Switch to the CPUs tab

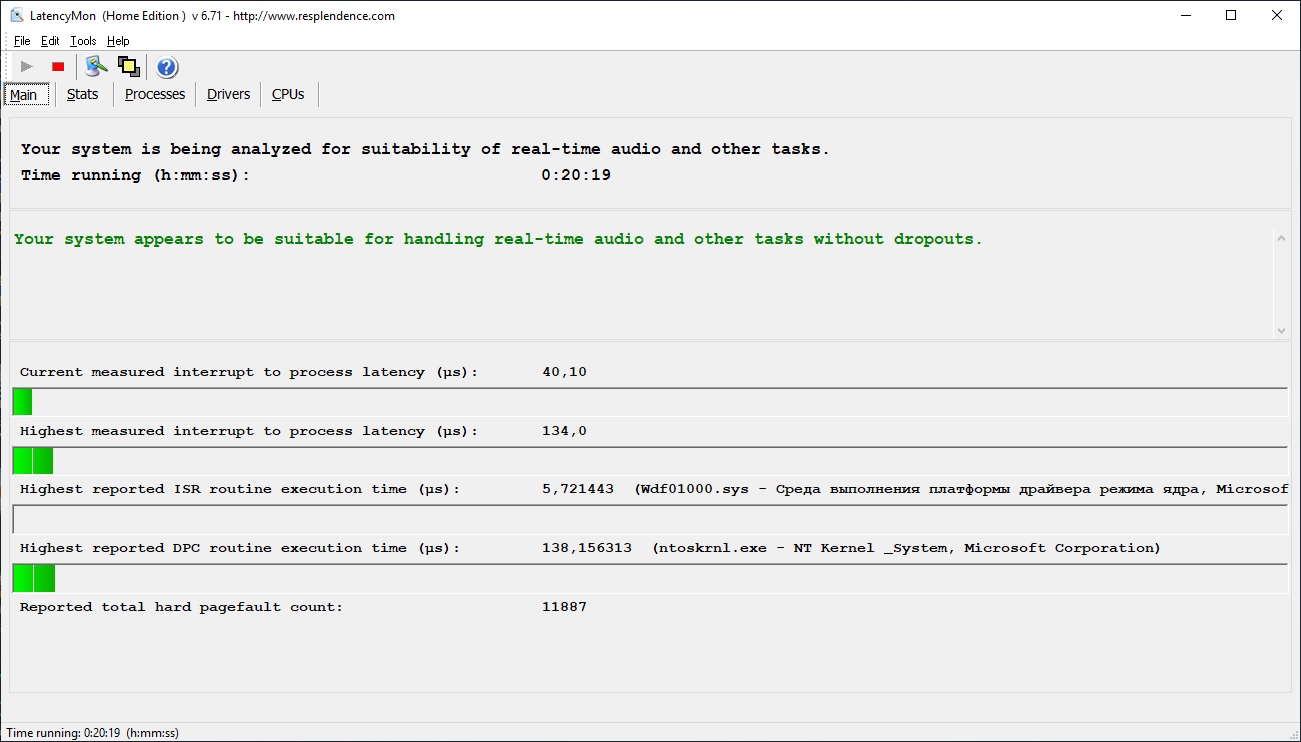coord(288,94)
